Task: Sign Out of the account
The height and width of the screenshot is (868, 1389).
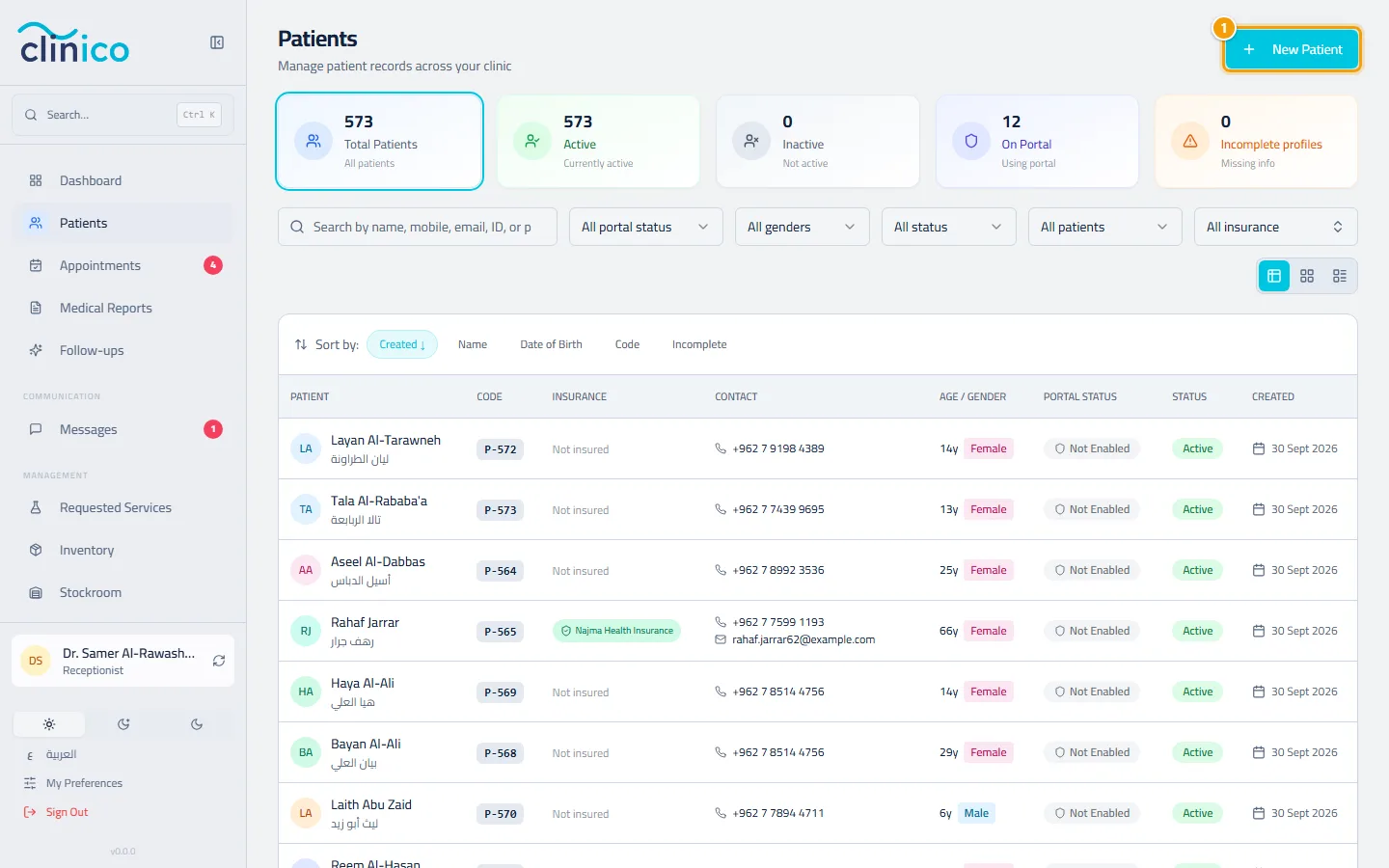Action: [67, 812]
